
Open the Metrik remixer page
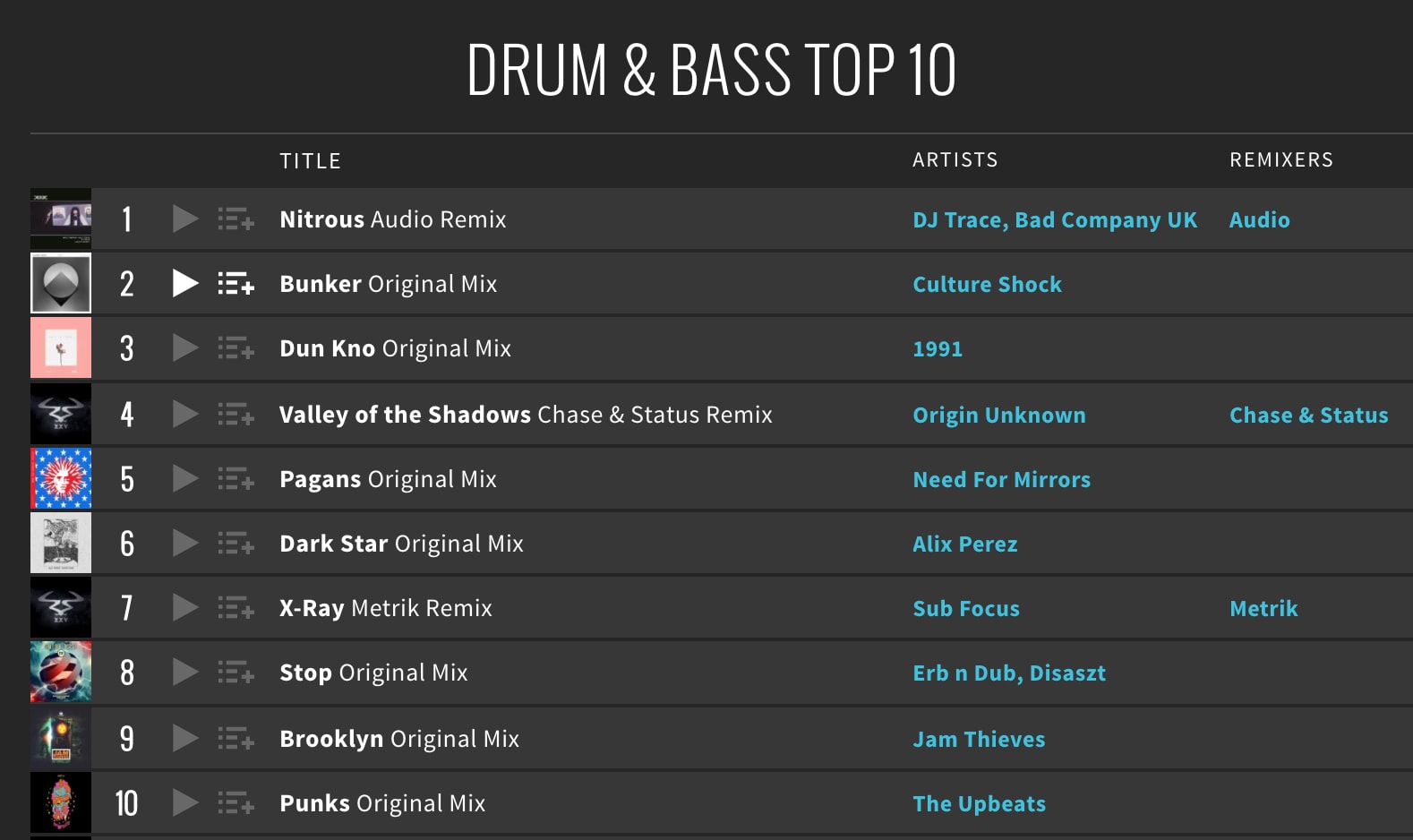(x=1263, y=608)
